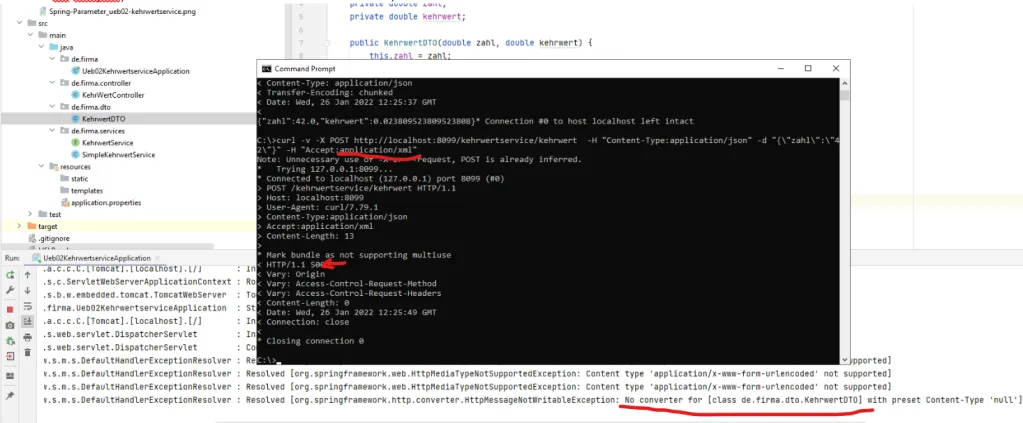This screenshot has height=423, width=1023.
Task: Select .gitignore in project tree
Action: pyautogui.click(x=53, y=238)
